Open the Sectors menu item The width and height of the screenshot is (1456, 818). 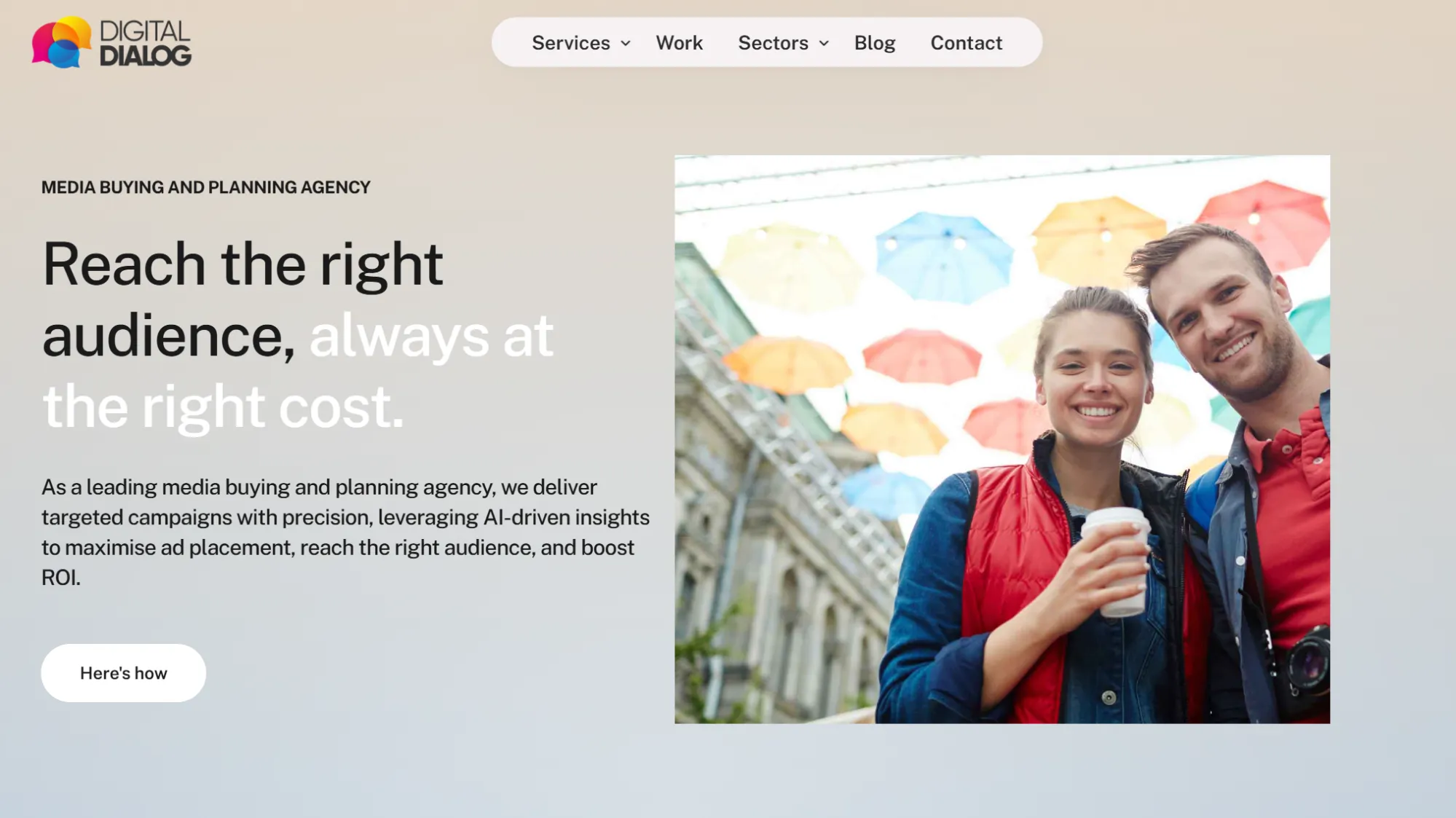coord(773,43)
